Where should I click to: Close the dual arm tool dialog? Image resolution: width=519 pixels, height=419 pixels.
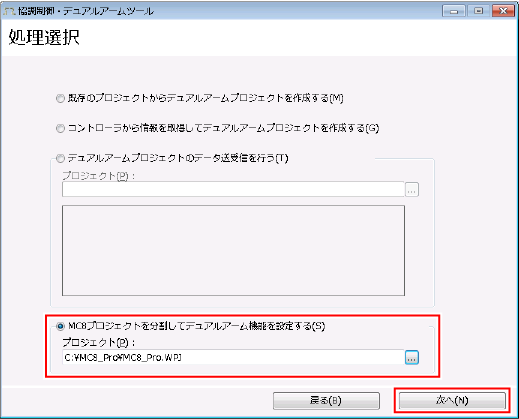(504, 11)
